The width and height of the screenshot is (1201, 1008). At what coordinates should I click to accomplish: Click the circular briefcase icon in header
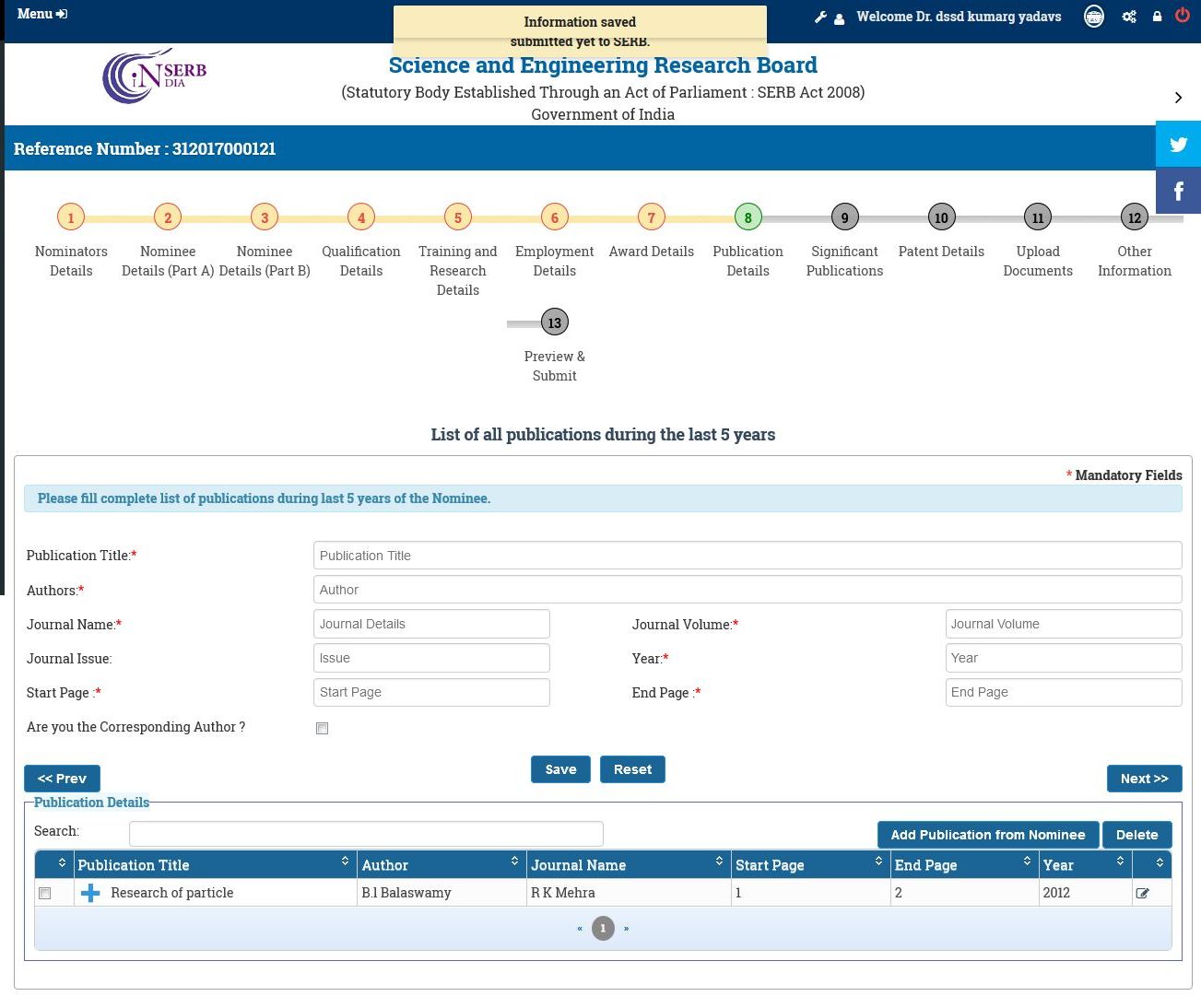pos(1093,16)
